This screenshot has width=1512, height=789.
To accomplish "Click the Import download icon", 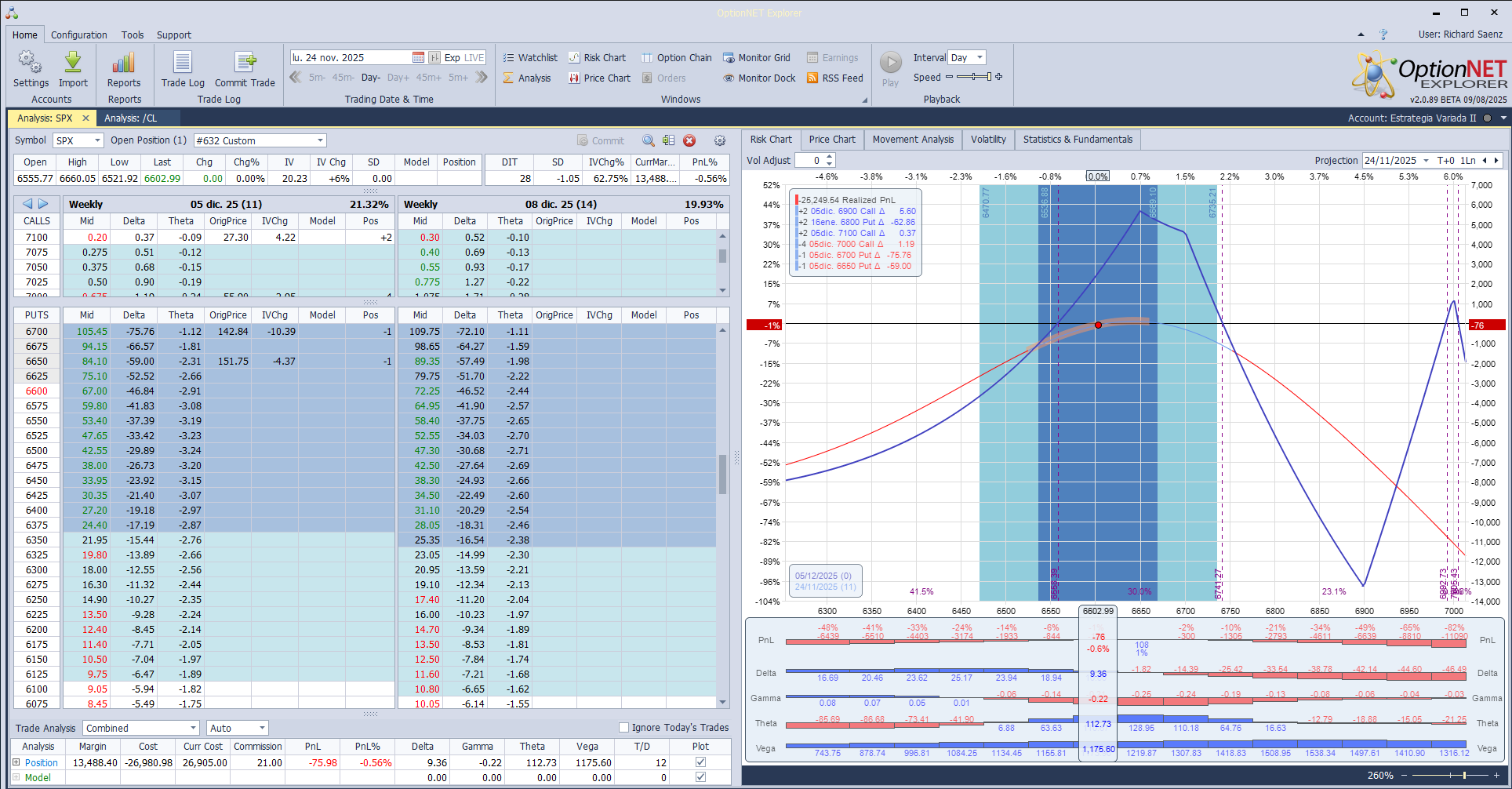I will pos(73,63).
